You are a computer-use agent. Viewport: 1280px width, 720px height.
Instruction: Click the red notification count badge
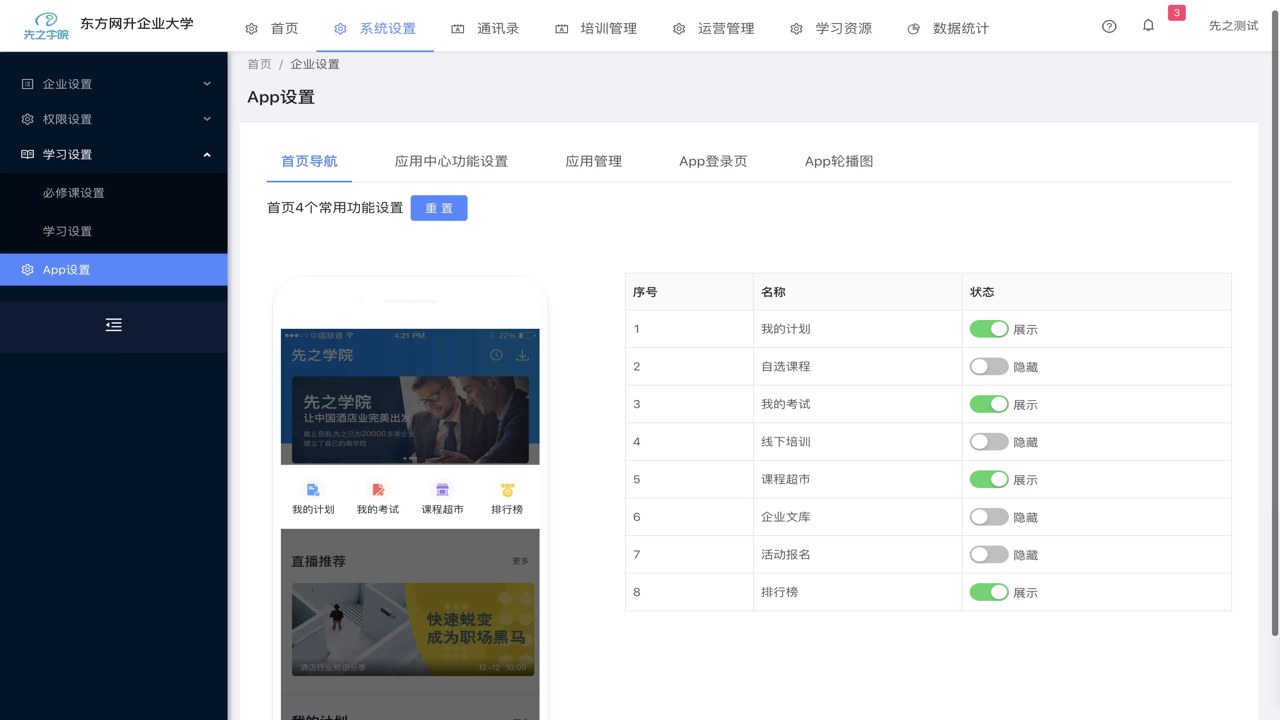(1176, 13)
